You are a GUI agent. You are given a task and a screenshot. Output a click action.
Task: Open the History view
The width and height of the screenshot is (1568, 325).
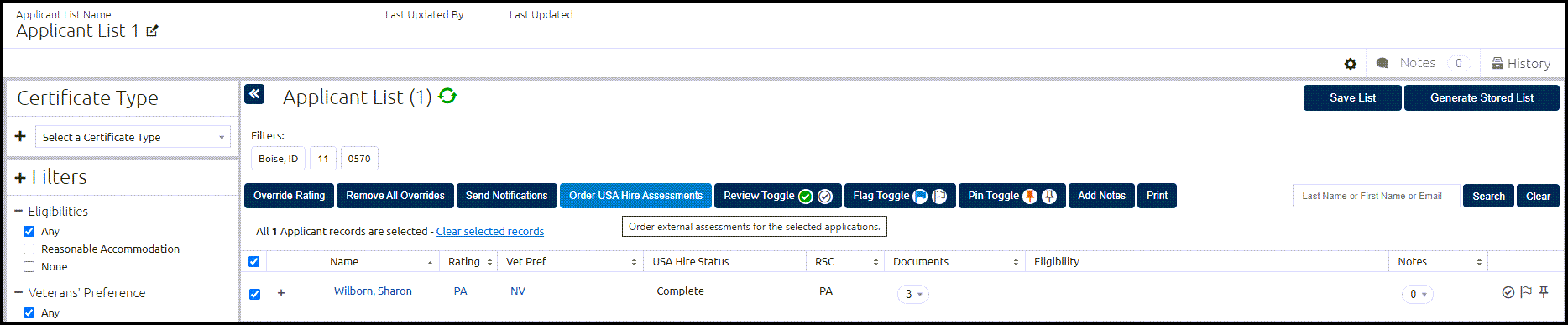[x=1520, y=64]
